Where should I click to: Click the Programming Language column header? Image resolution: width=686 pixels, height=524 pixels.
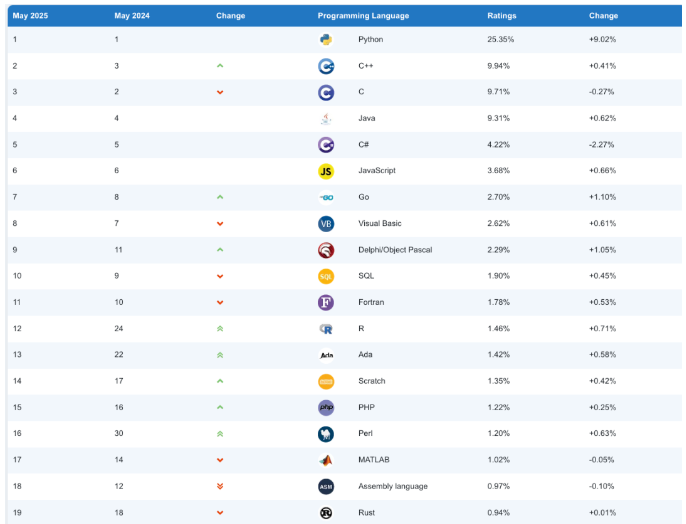362,16
